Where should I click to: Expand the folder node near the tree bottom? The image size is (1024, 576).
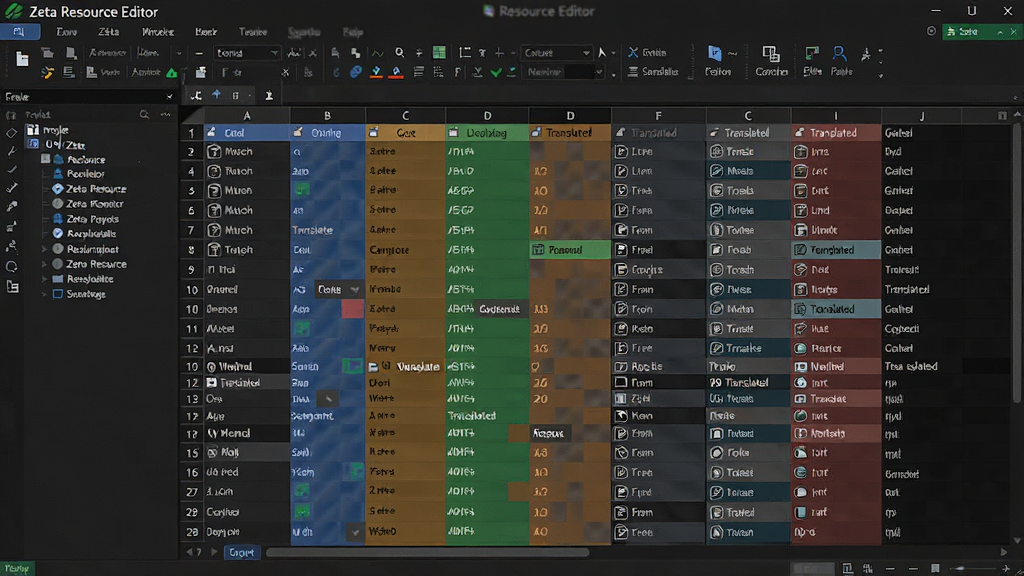(44, 280)
